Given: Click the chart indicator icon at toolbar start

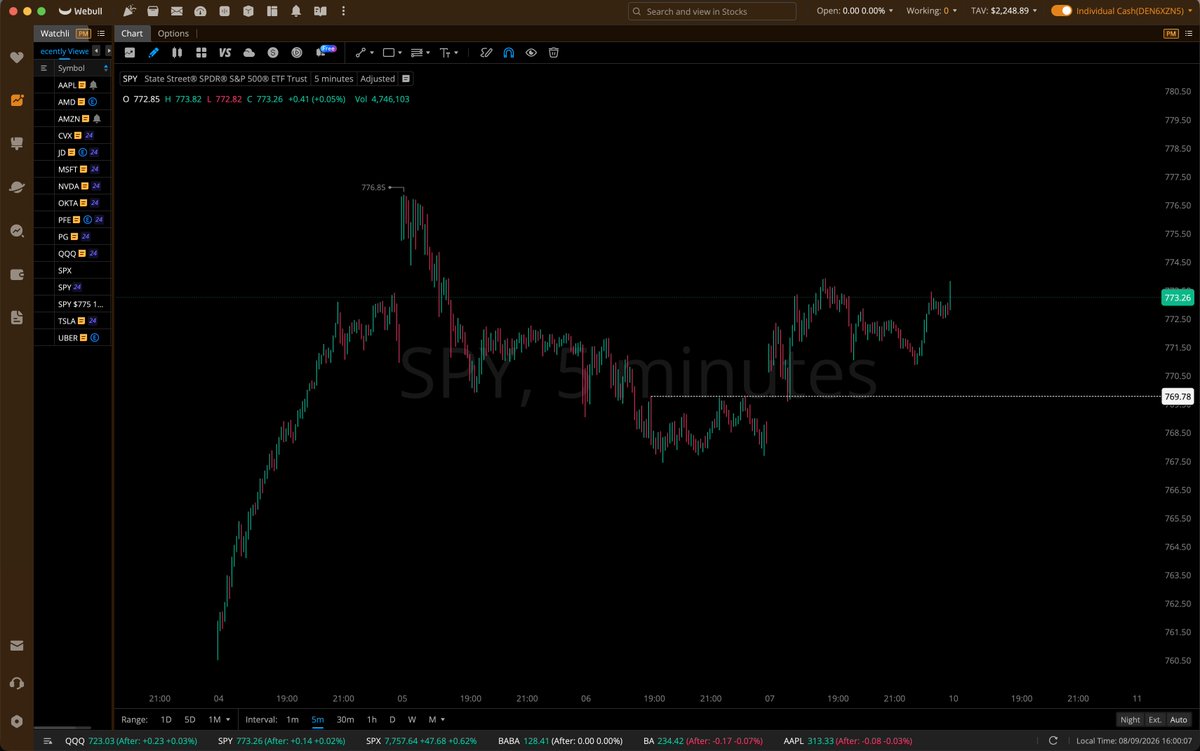Looking at the screenshot, I should (x=129, y=52).
